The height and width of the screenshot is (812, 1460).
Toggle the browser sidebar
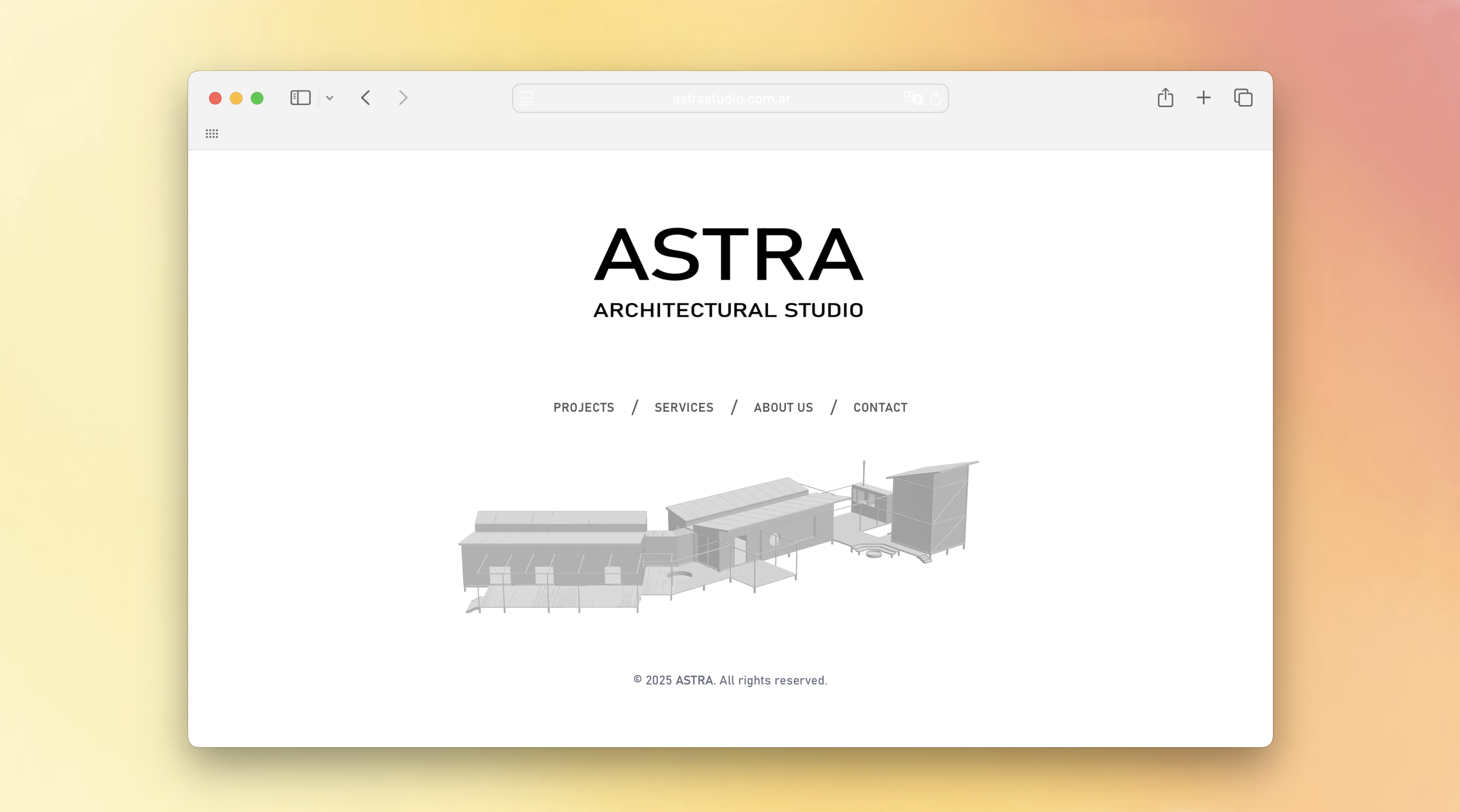coord(300,98)
